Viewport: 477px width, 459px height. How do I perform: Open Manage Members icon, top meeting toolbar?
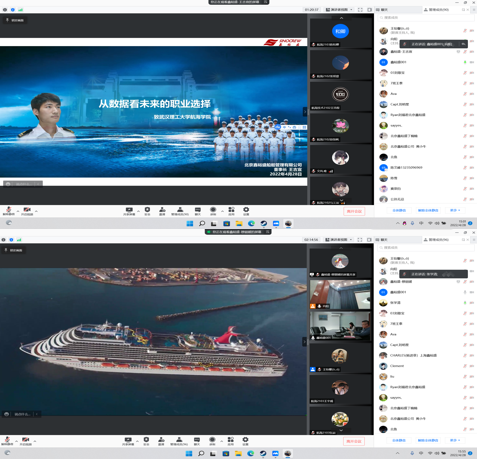[180, 211]
